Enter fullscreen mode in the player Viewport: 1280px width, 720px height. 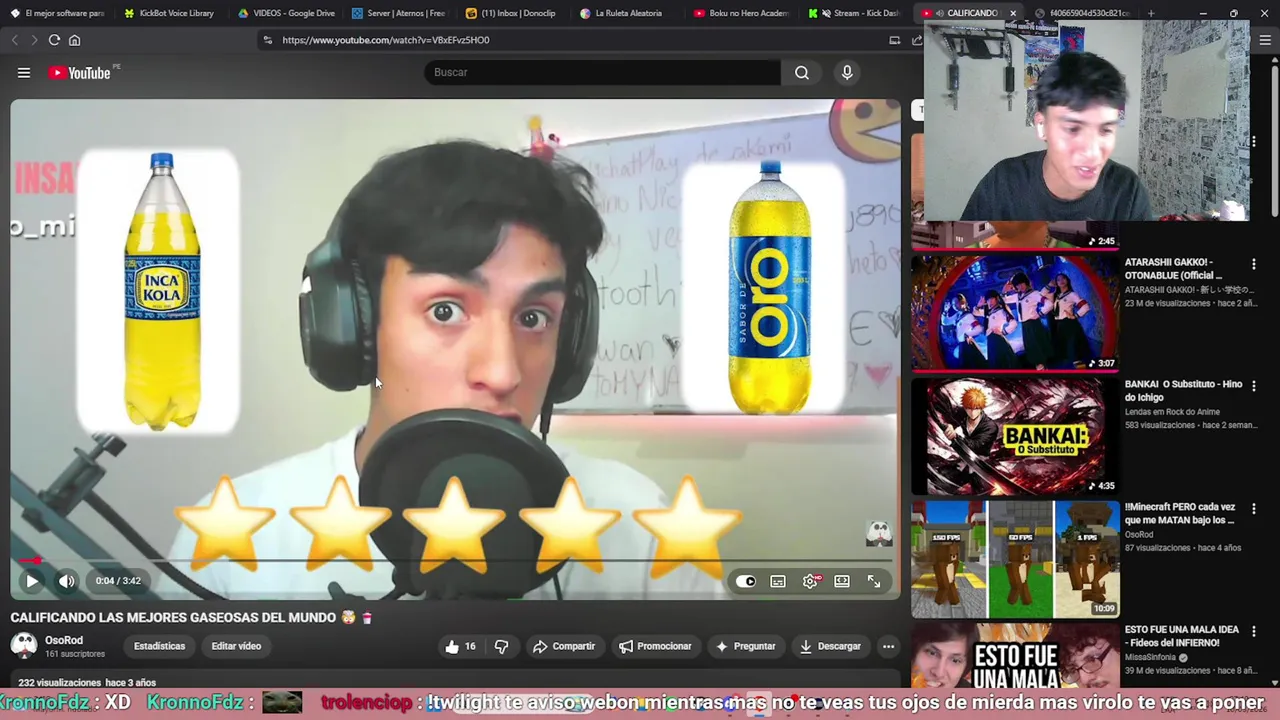point(874,581)
